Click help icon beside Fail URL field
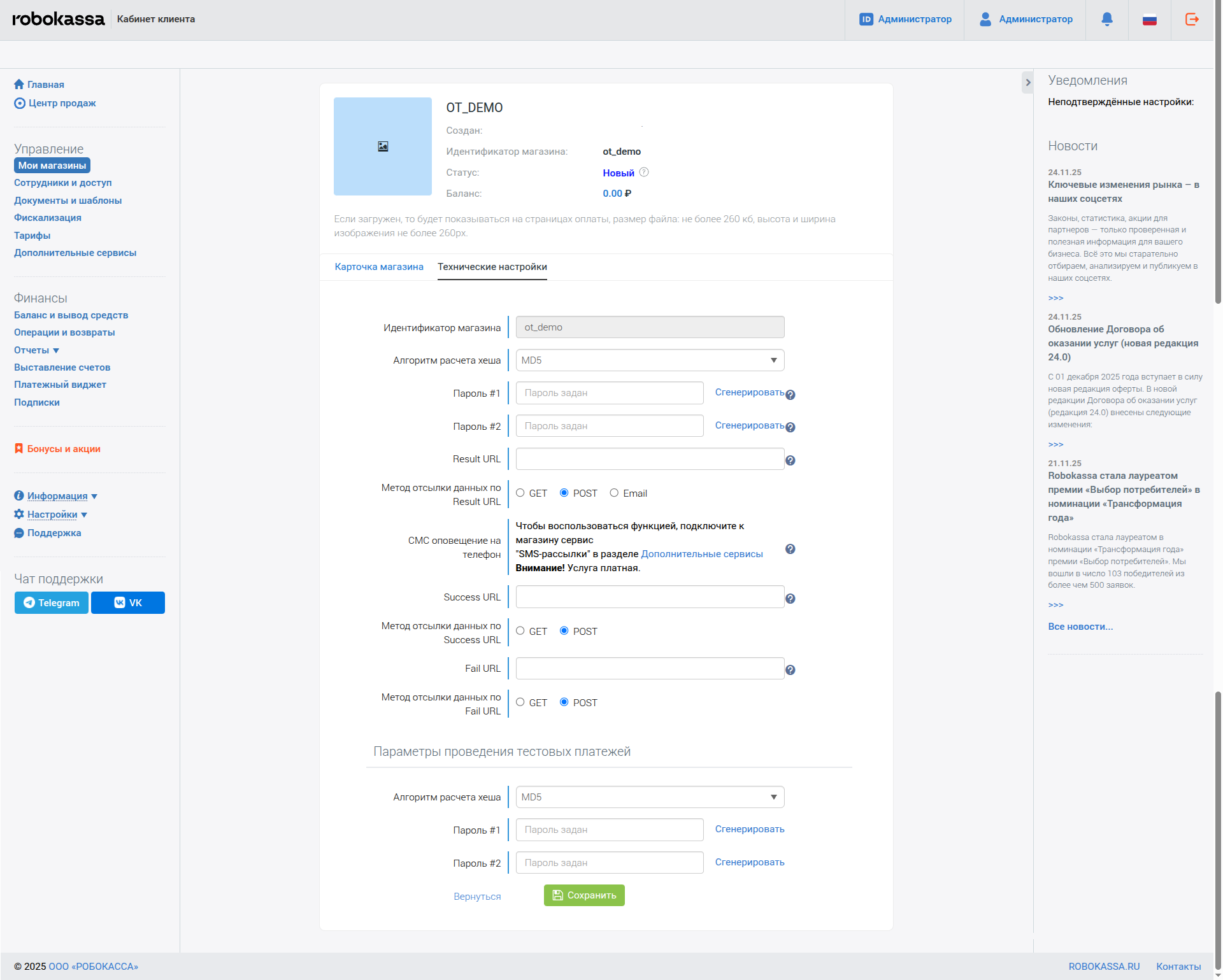The image size is (1223, 980). [790, 670]
